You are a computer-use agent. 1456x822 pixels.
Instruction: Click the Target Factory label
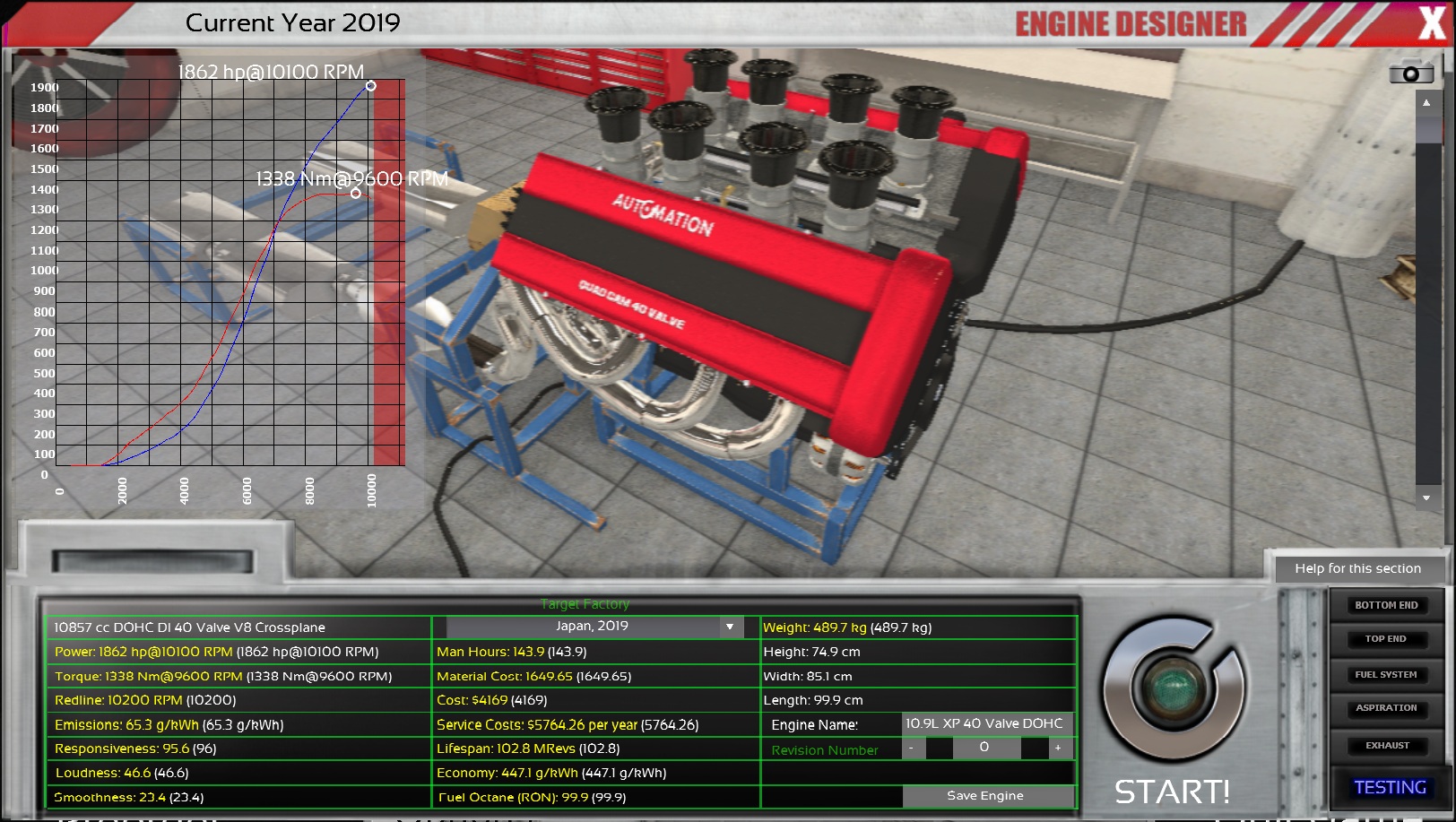(x=585, y=604)
